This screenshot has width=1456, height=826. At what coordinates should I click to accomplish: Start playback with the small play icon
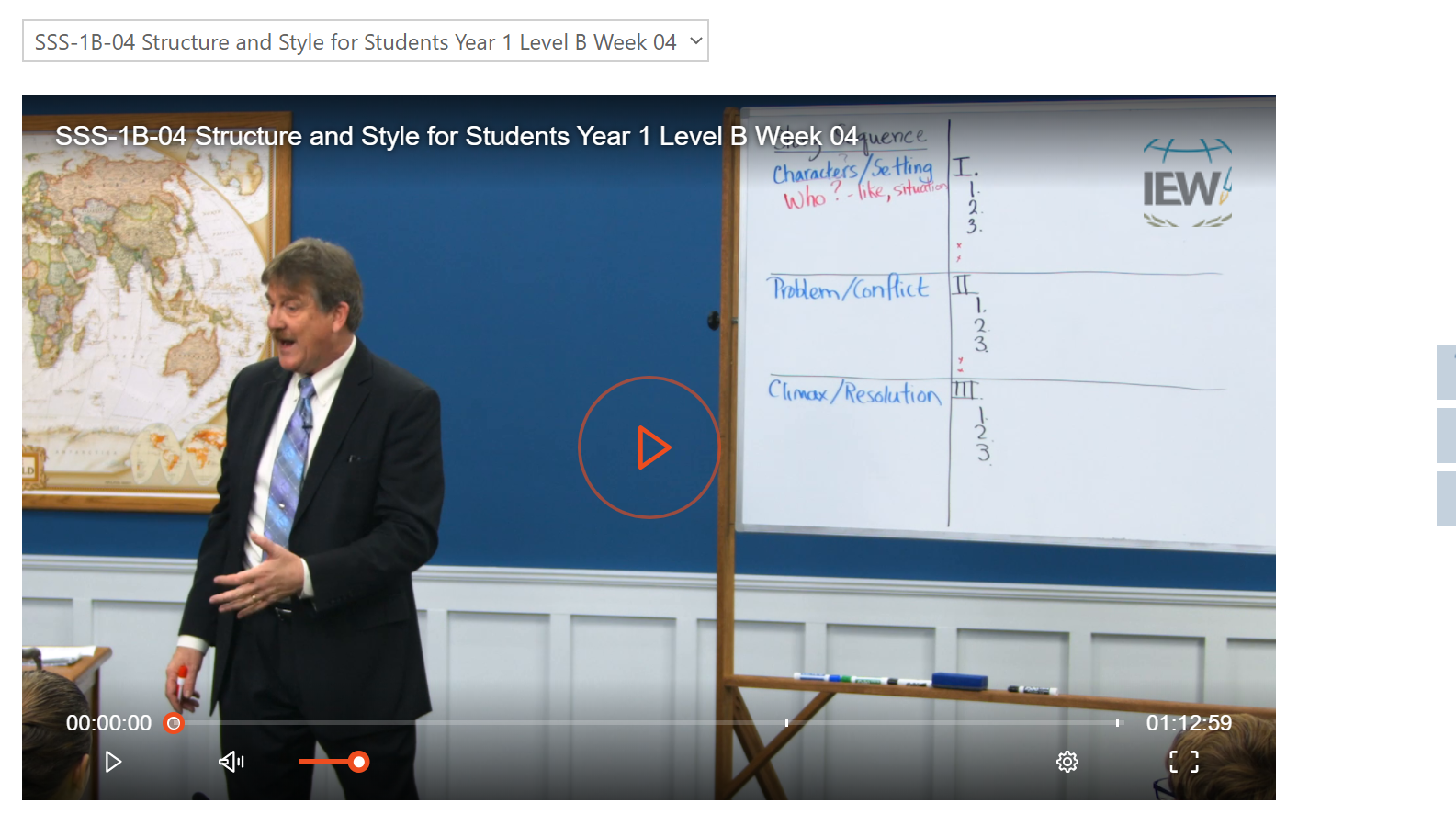(113, 762)
